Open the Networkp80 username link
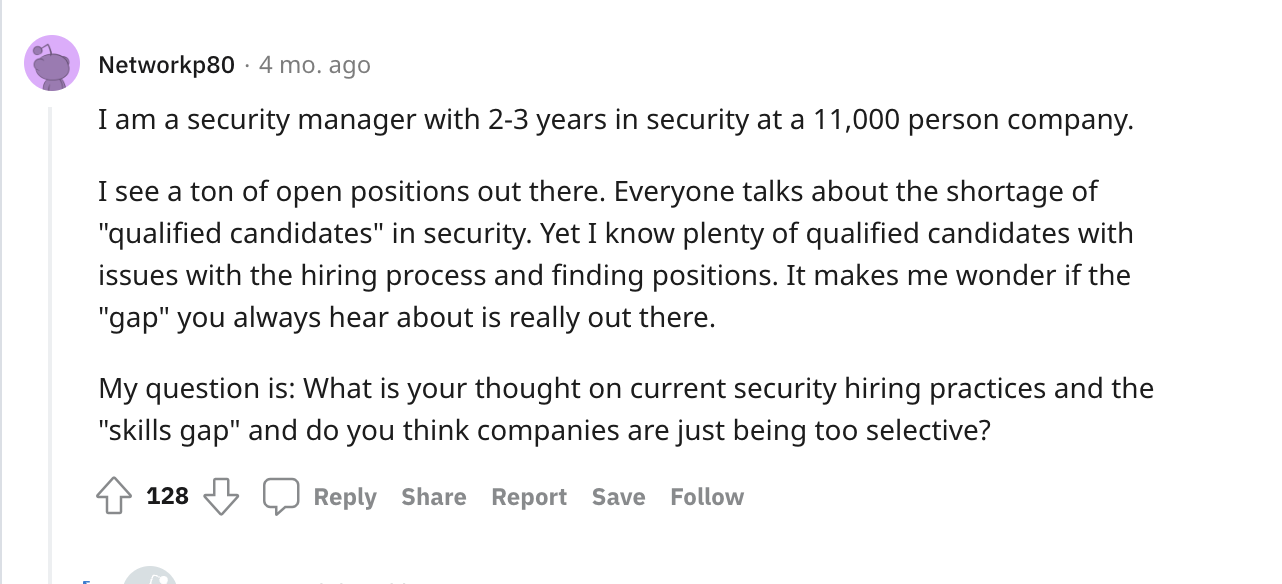The width and height of the screenshot is (1282, 584). tap(167, 65)
